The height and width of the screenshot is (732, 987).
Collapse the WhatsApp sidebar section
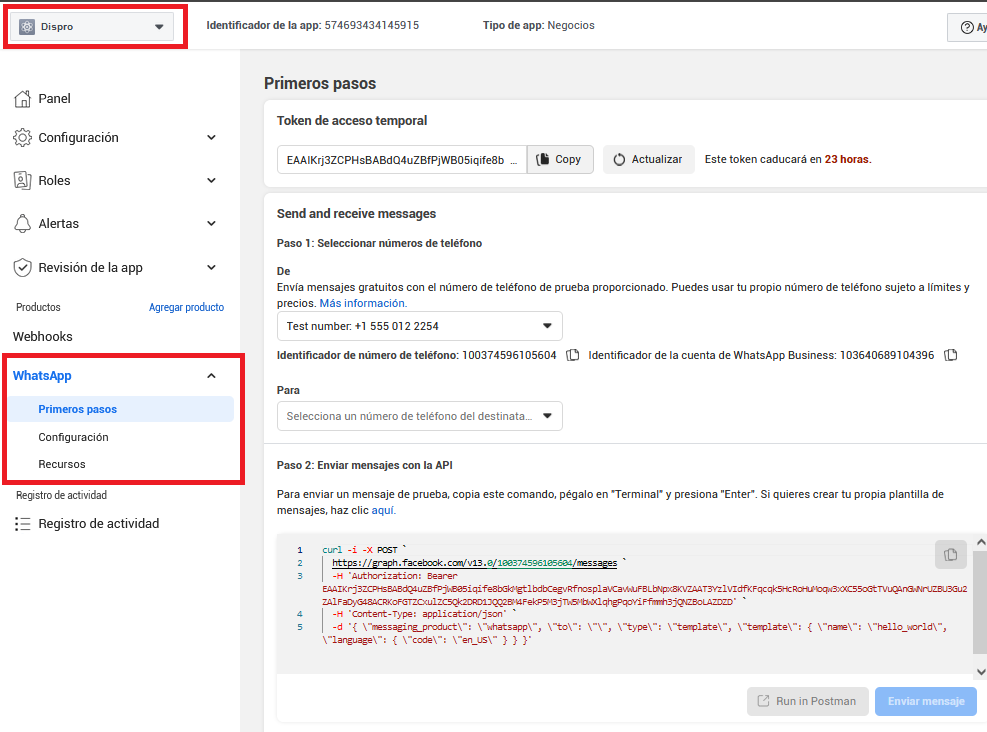(x=211, y=376)
